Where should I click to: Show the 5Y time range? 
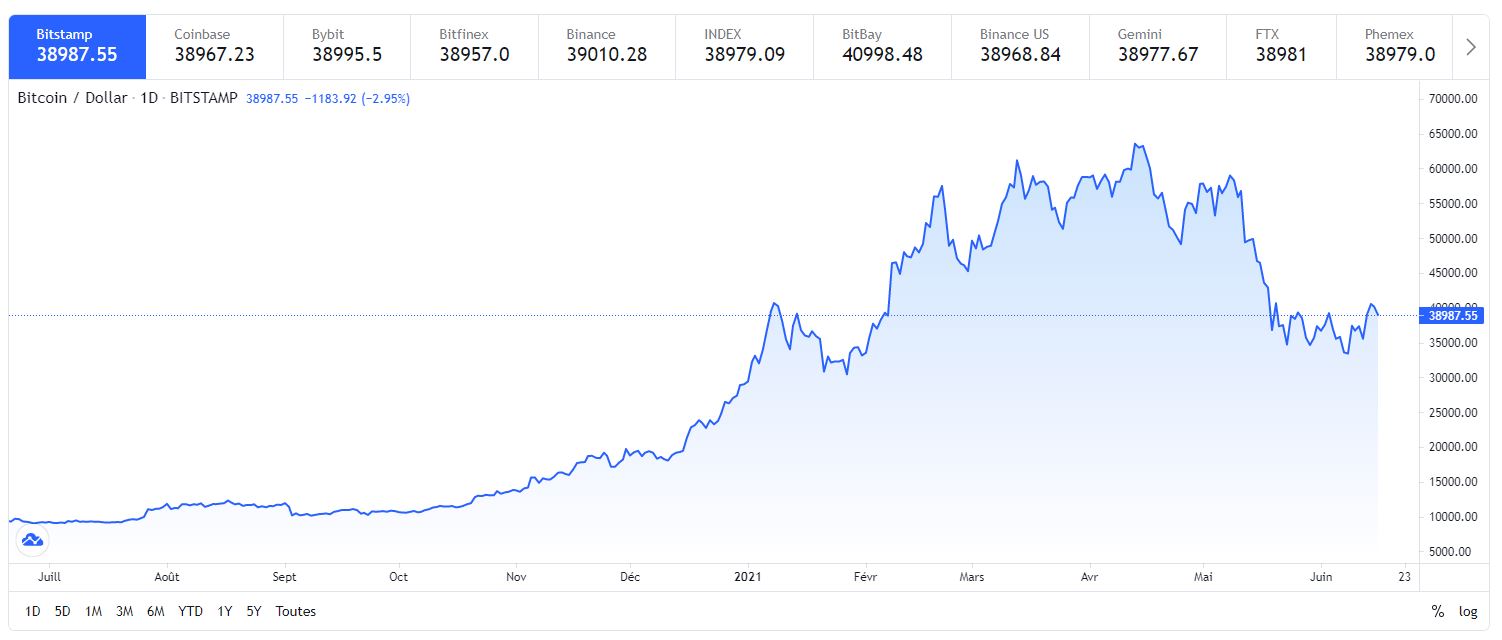pos(254,611)
